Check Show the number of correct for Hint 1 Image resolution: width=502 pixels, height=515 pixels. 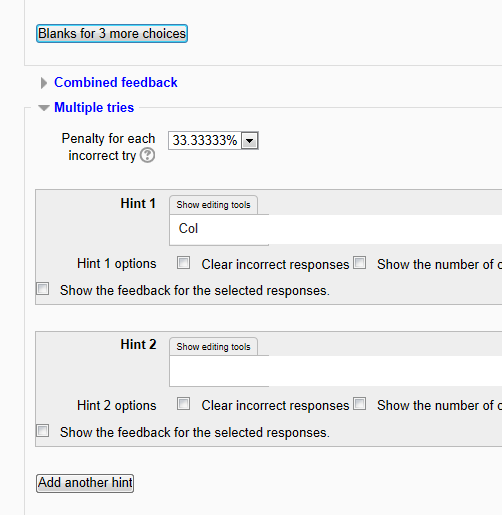(360, 263)
